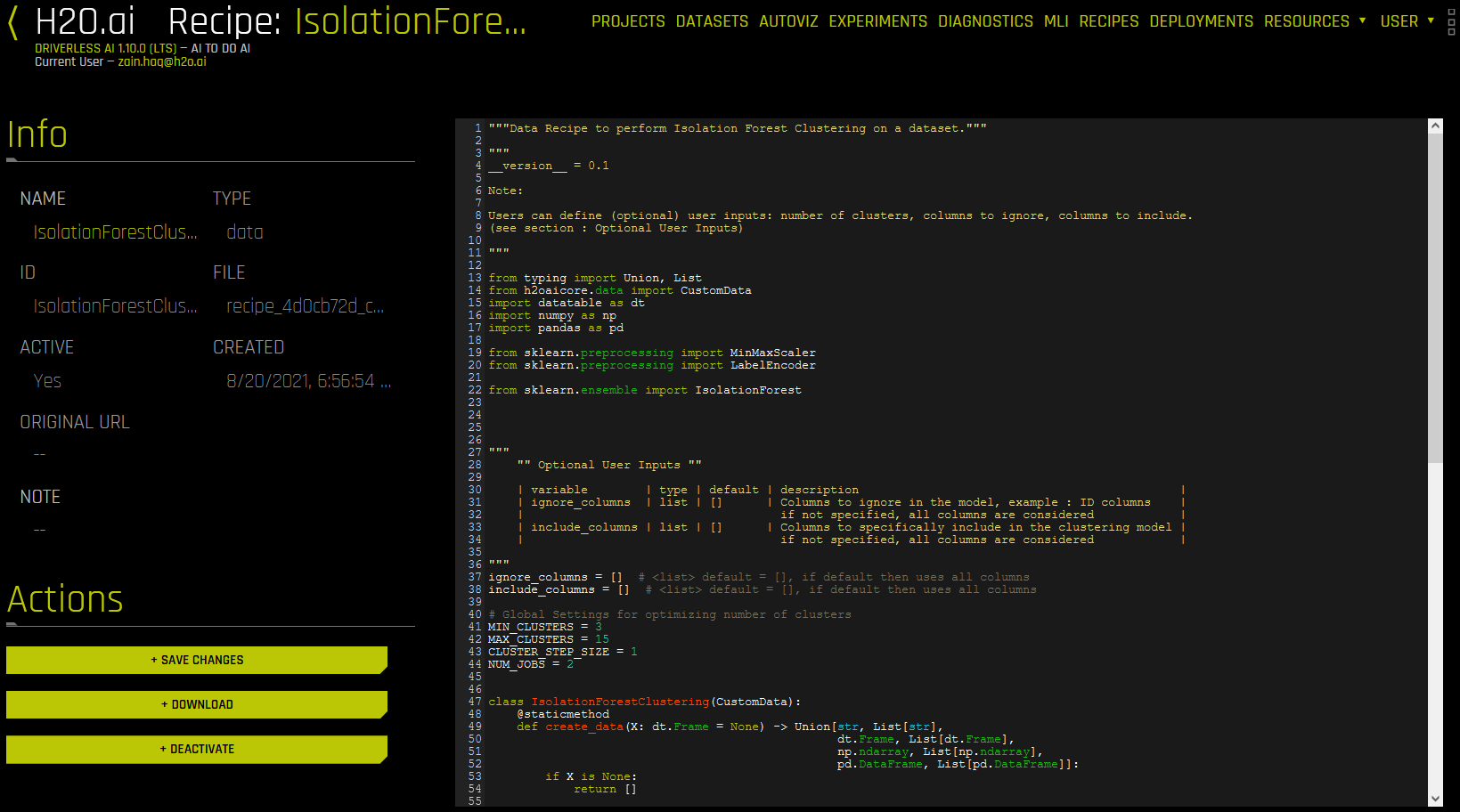Click the import LabelEncoder line
Viewport: 1460px width, 812px height.
652,365
